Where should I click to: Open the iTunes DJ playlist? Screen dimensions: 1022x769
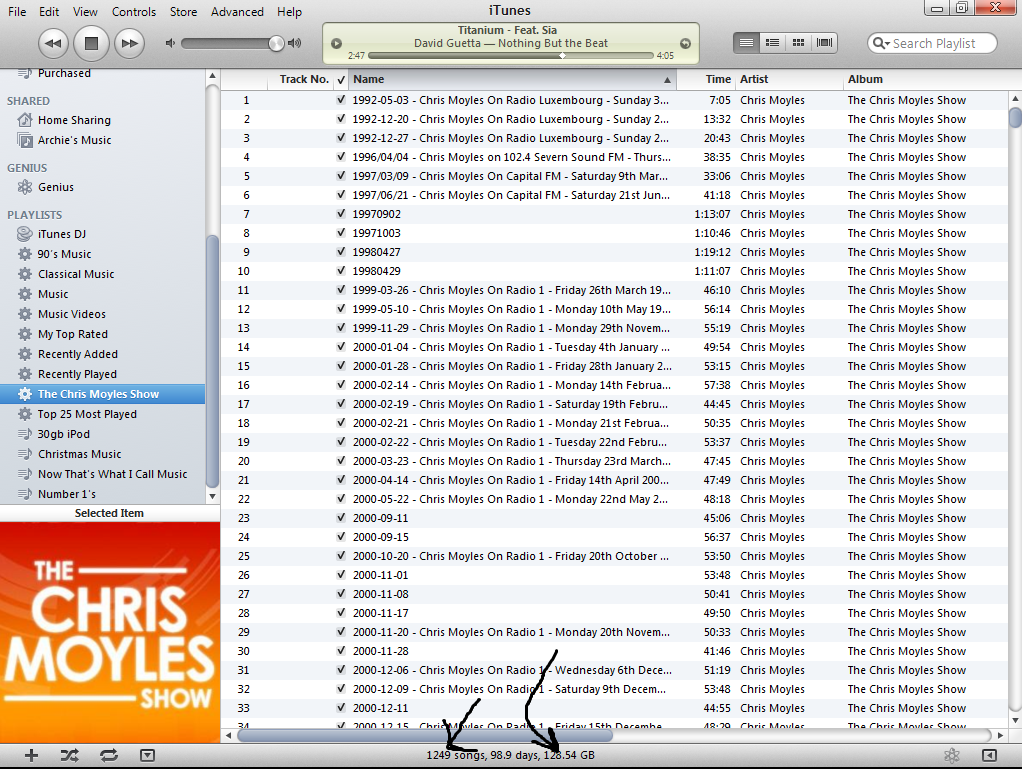62,234
